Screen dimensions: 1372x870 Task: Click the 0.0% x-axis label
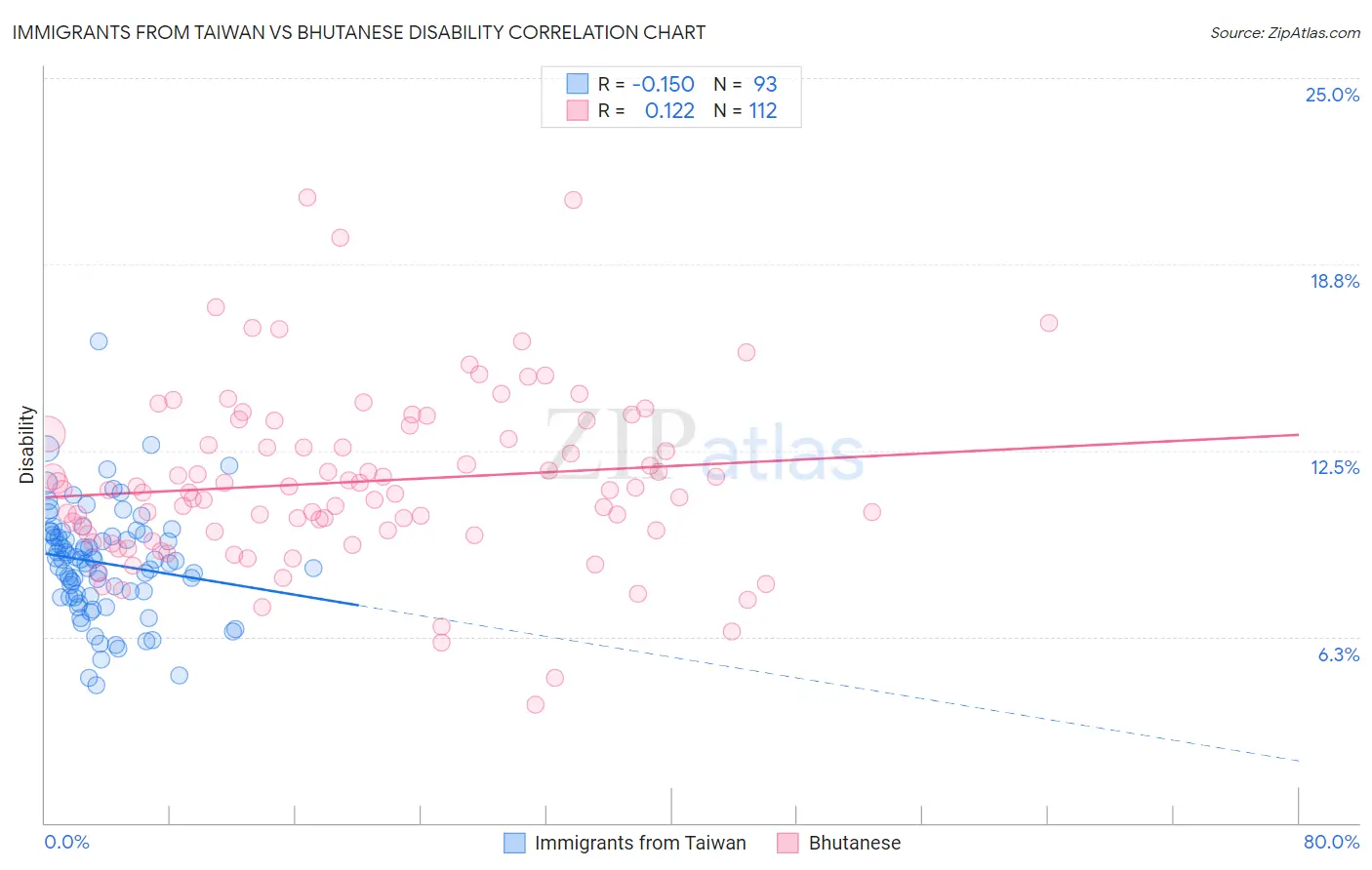pos(66,842)
